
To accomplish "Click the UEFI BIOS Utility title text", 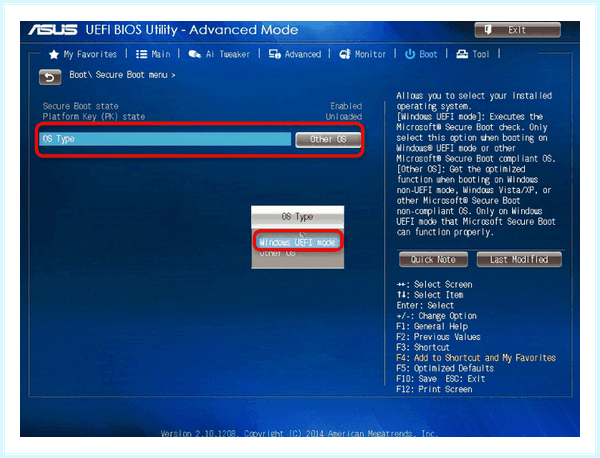I will (x=192, y=30).
